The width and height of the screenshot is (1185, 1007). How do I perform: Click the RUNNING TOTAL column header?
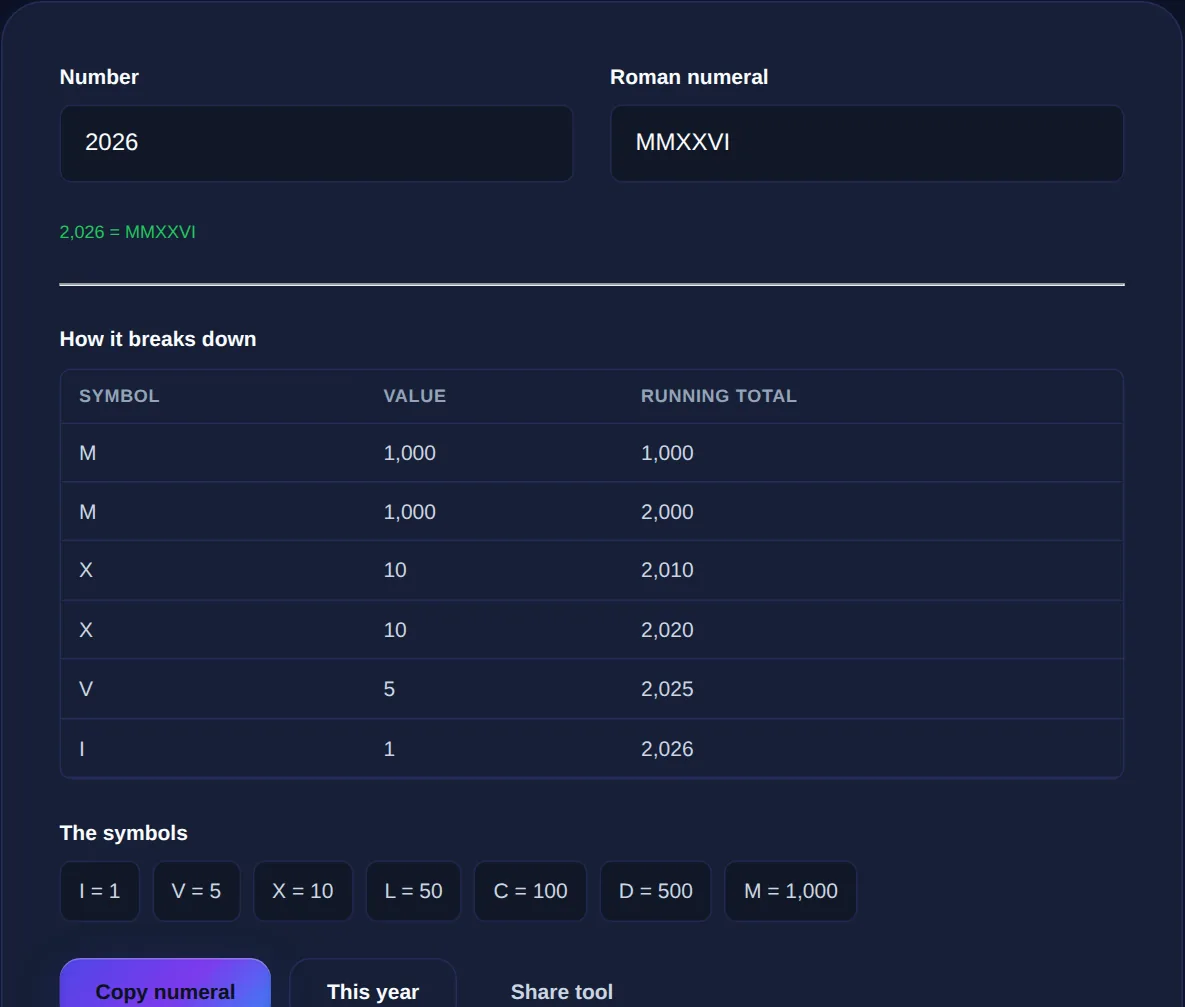click(719, 396)
